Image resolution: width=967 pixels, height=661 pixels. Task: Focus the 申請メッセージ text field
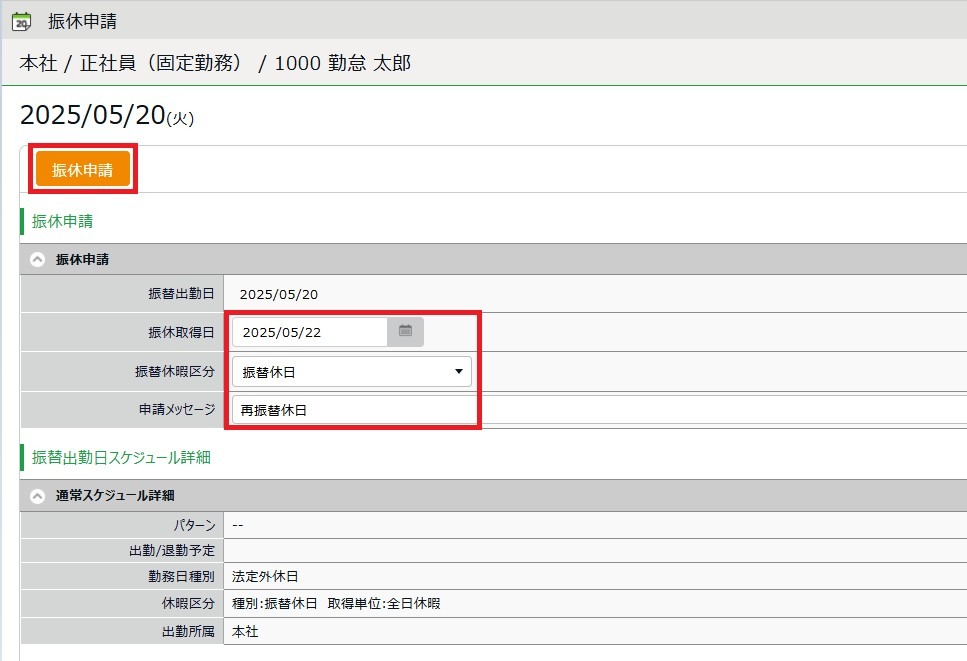click(355, 410)
